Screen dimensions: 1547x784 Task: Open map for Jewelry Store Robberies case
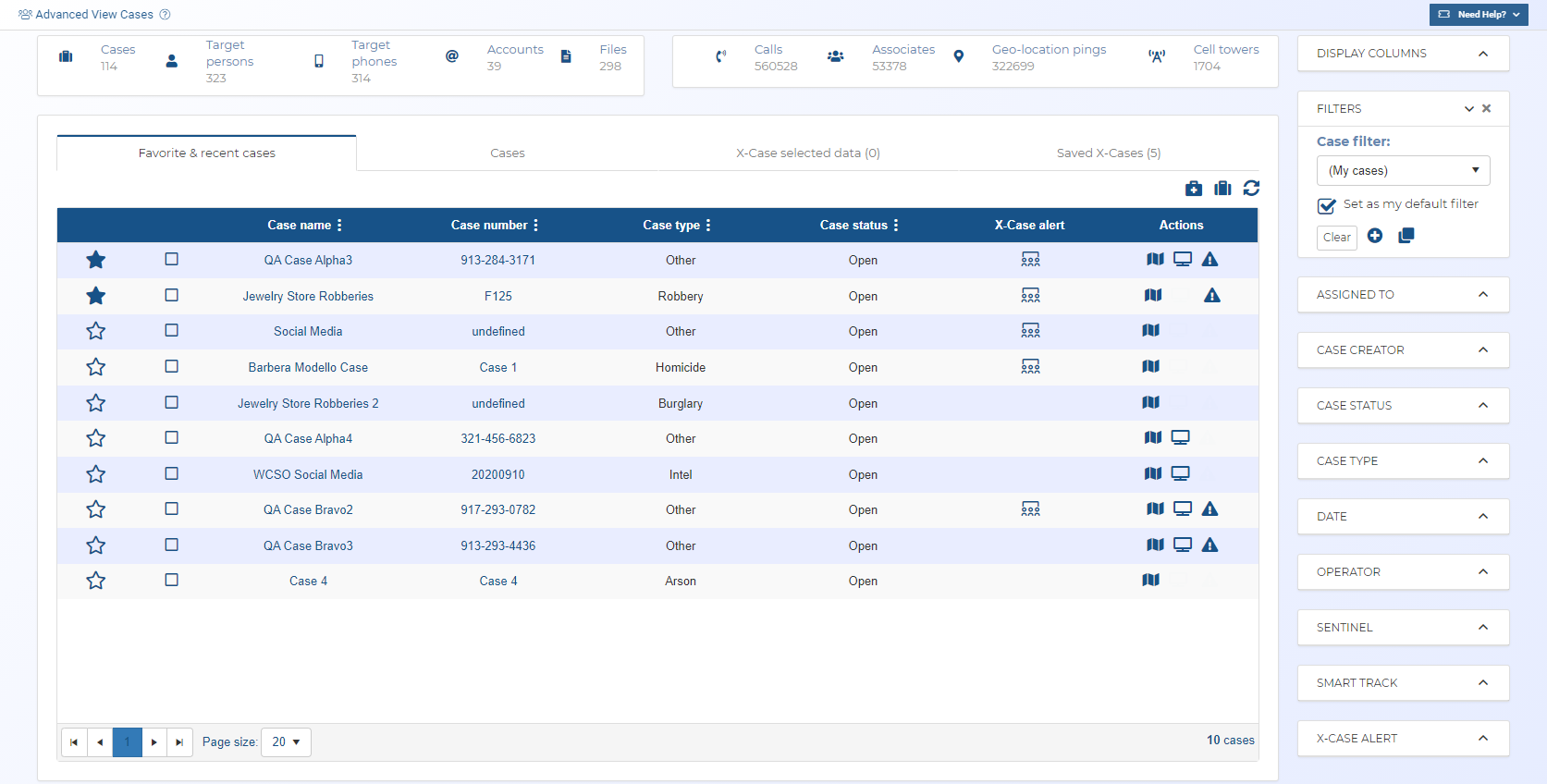tap(1153, 296)
